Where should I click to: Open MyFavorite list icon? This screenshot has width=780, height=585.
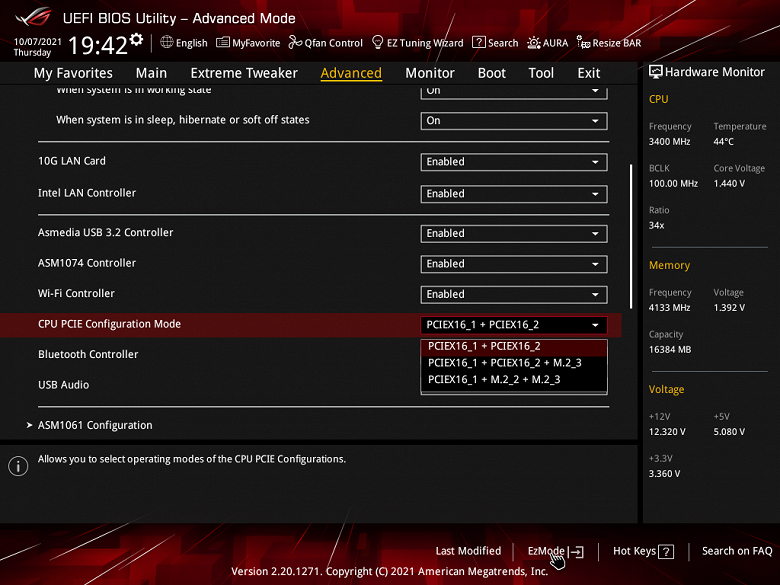[x=222, y=43]
